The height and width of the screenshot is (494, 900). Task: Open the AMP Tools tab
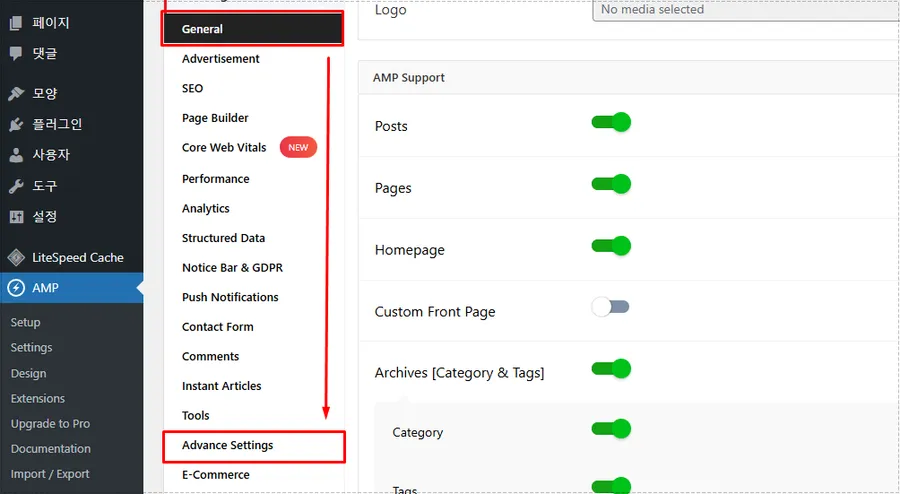click(x=196, y=415)
